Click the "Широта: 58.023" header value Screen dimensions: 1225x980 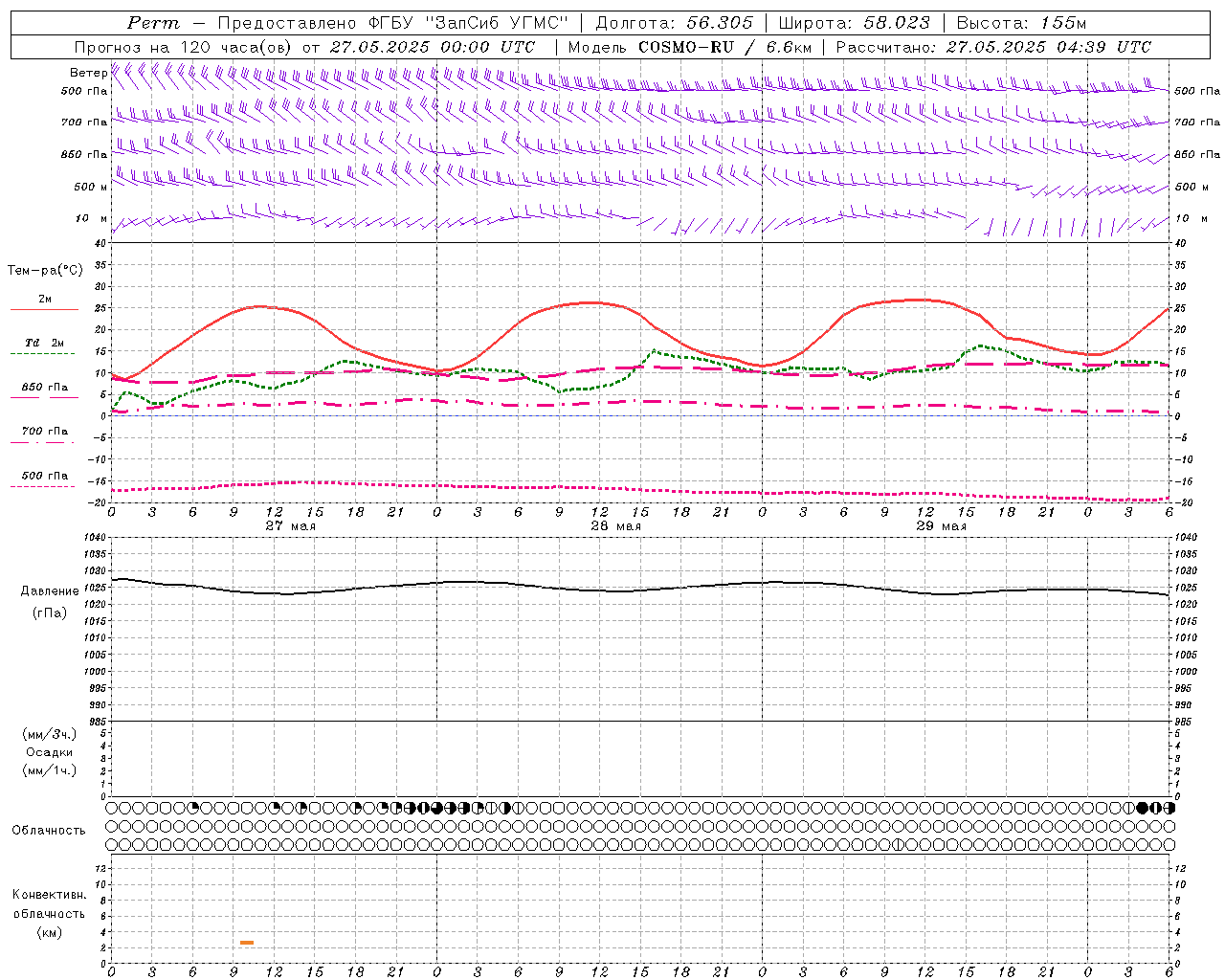854,23
